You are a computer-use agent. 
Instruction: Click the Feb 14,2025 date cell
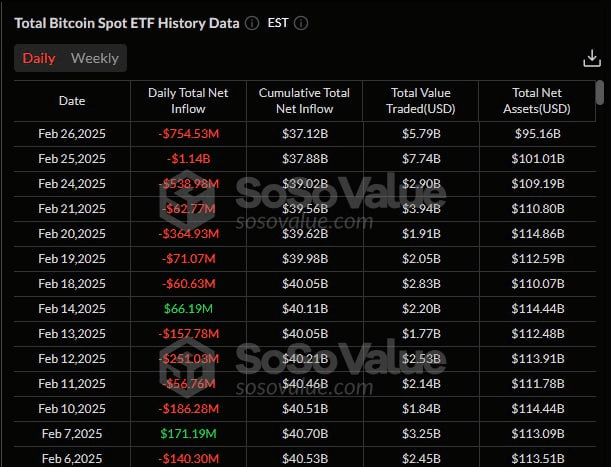[x=72, y=309]
